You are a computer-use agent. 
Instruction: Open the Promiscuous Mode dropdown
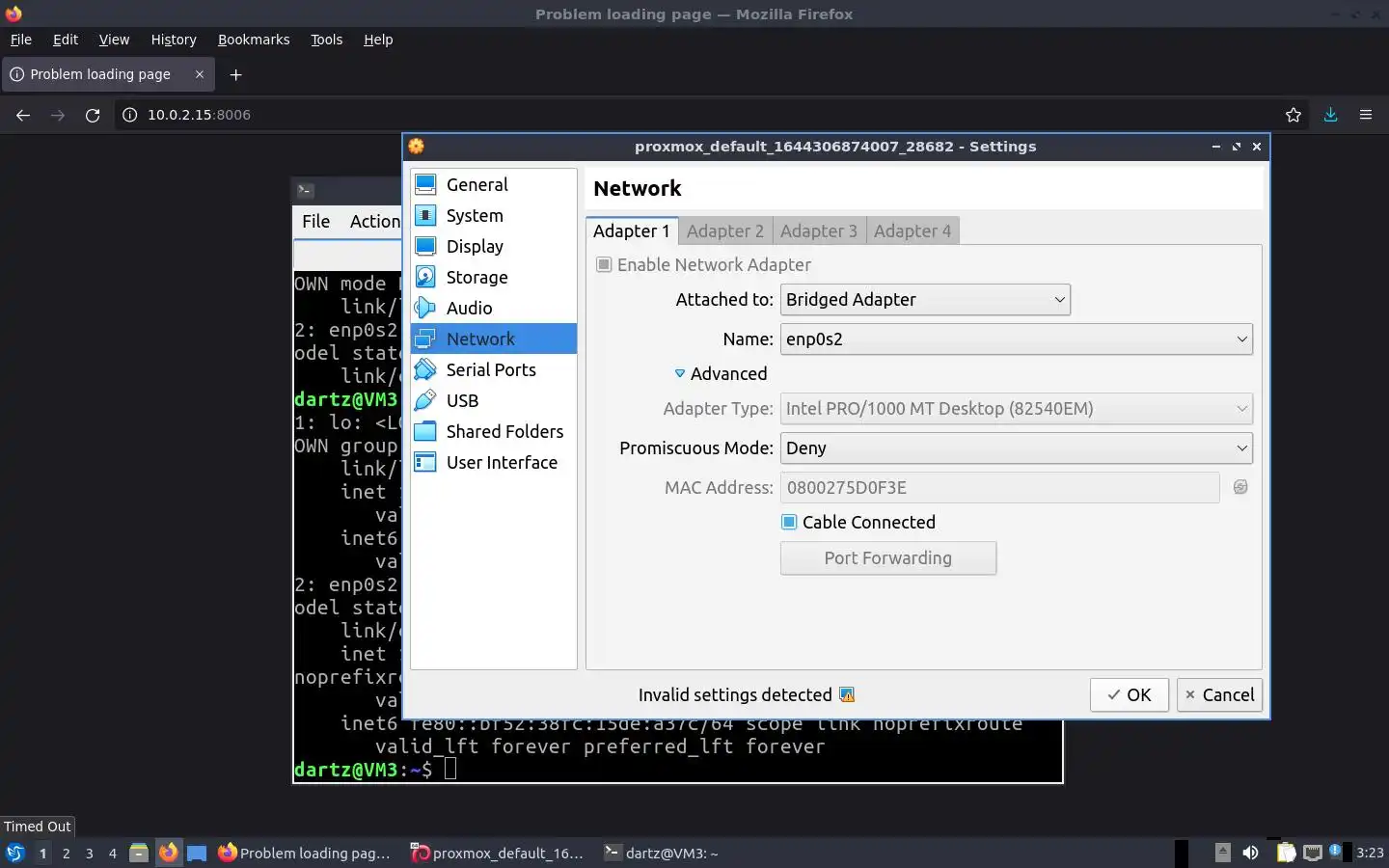coord(1017,448)
